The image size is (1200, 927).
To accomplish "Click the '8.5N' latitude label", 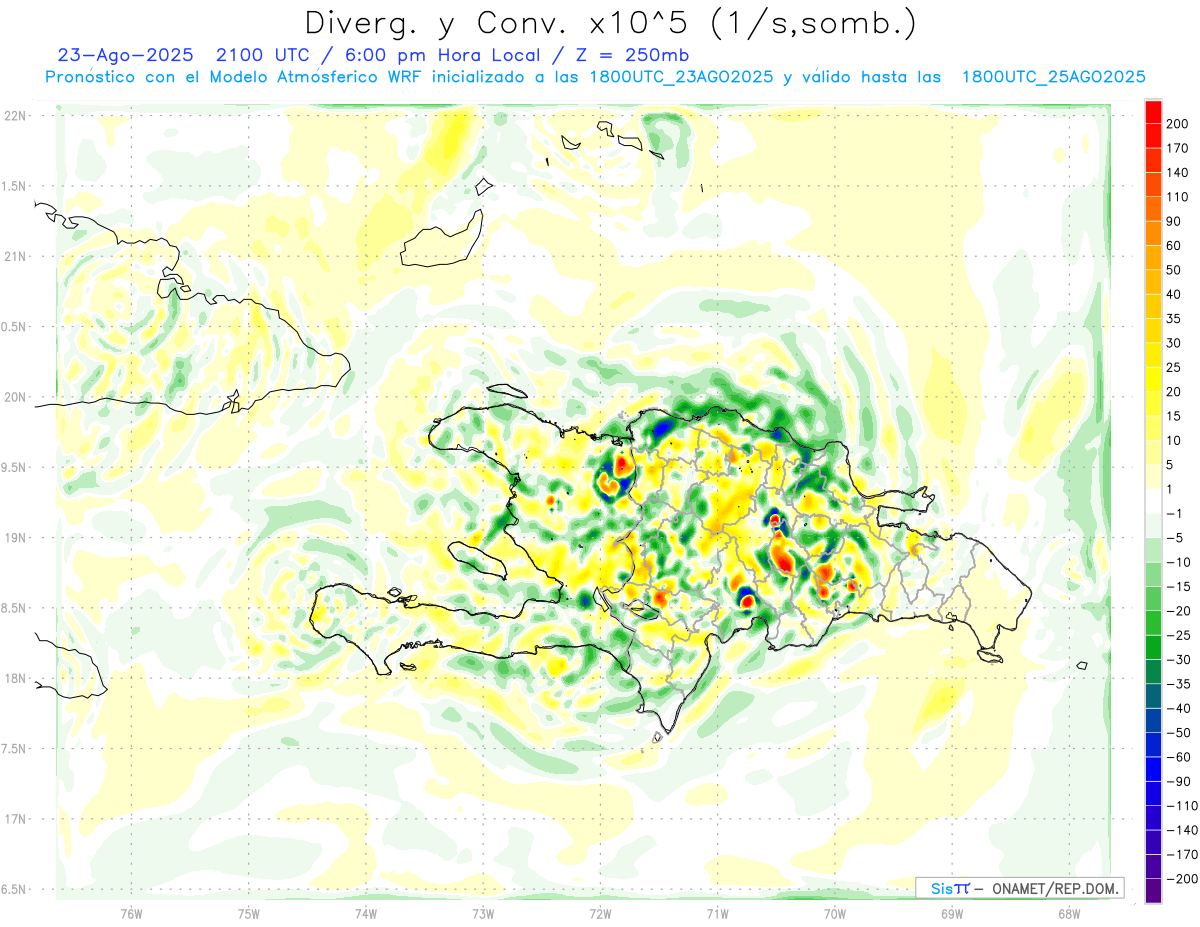I will tap(14, 608).
